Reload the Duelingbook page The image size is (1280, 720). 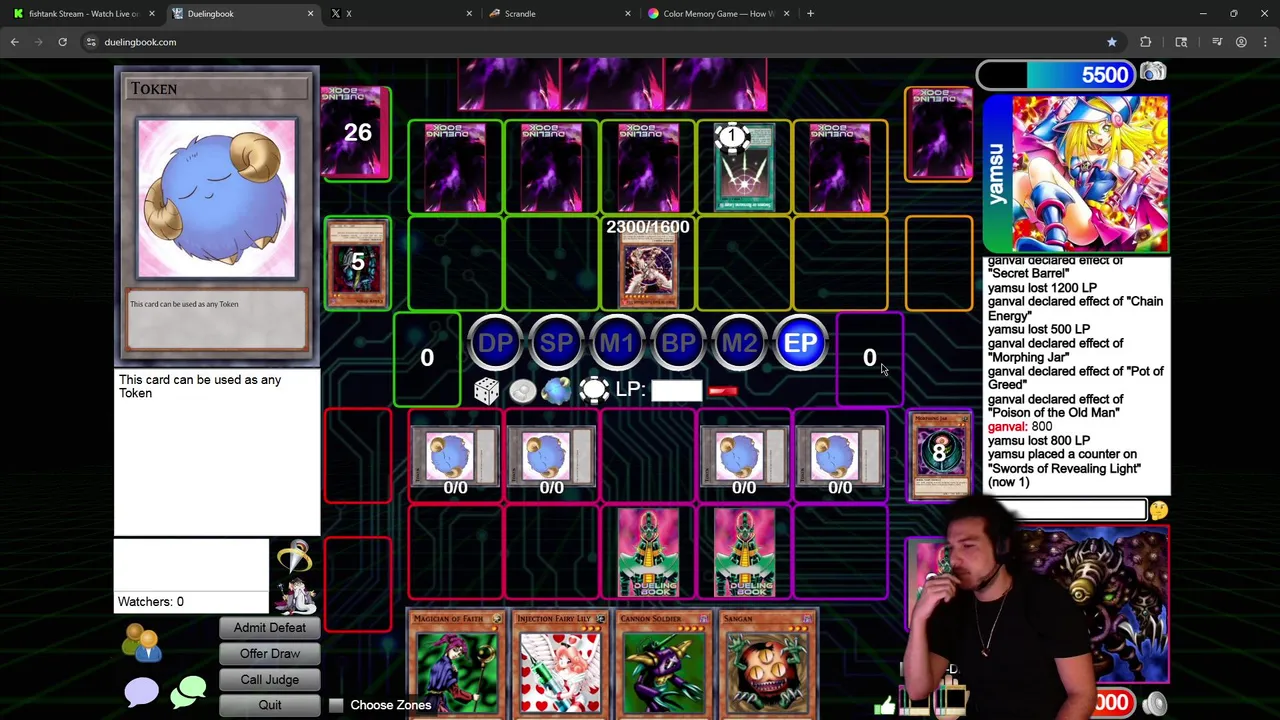62,42
